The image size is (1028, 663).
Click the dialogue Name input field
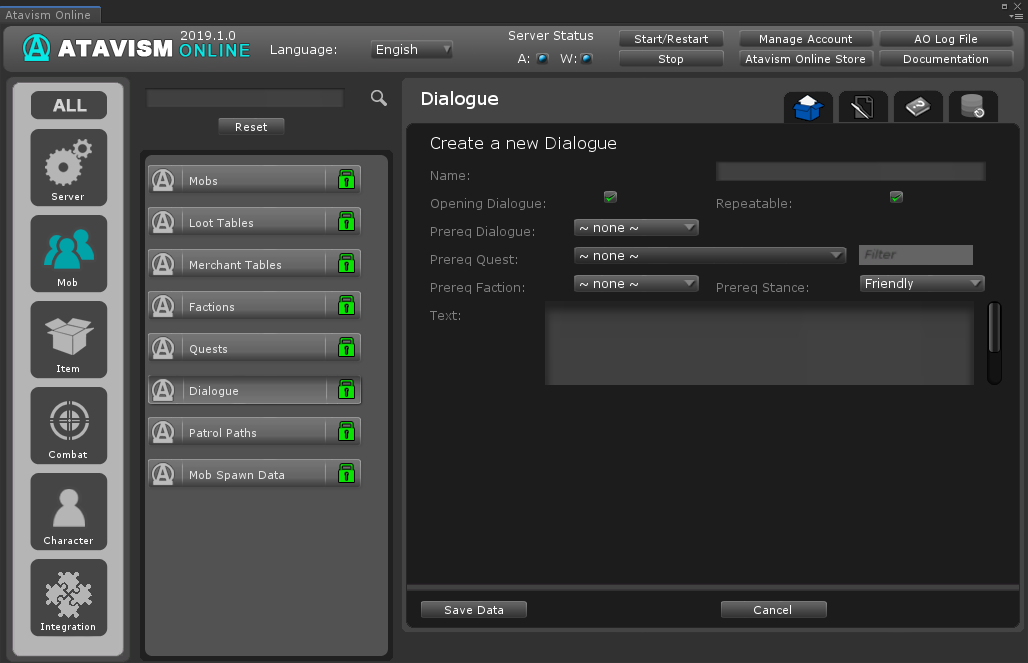coord(850,172)
